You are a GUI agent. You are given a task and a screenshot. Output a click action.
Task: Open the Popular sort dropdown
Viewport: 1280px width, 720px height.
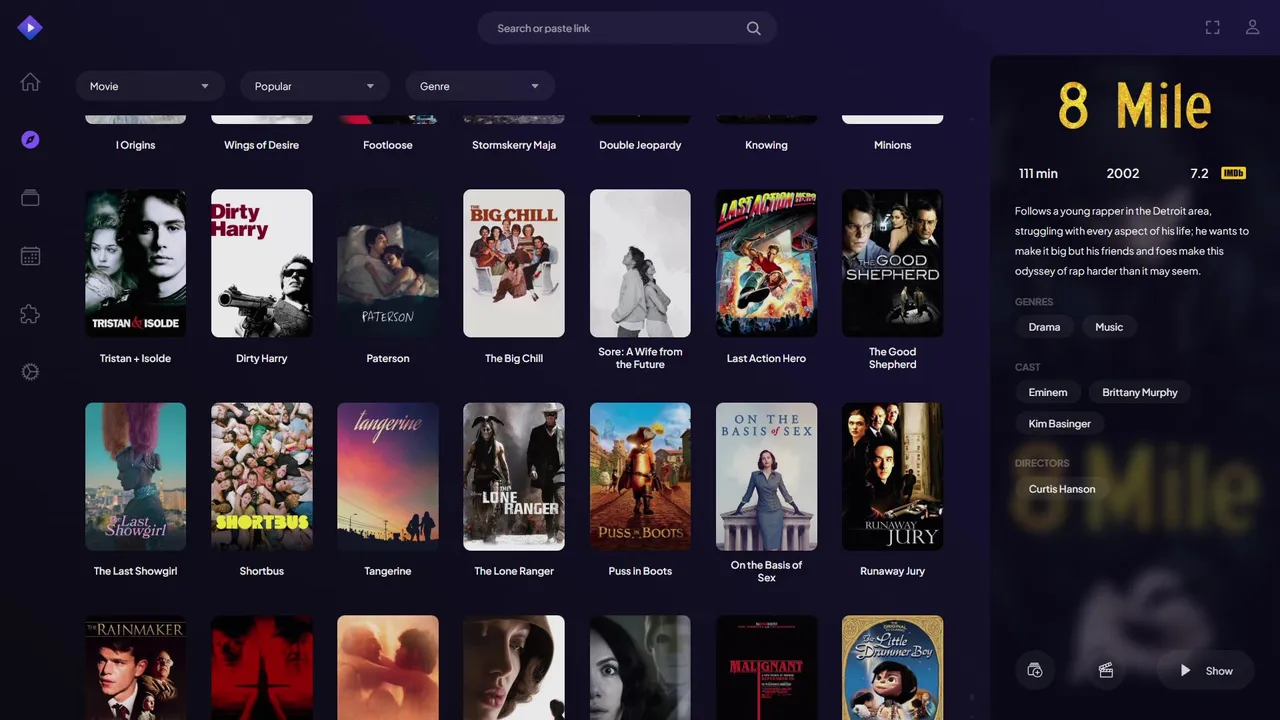tap(315, 86)
